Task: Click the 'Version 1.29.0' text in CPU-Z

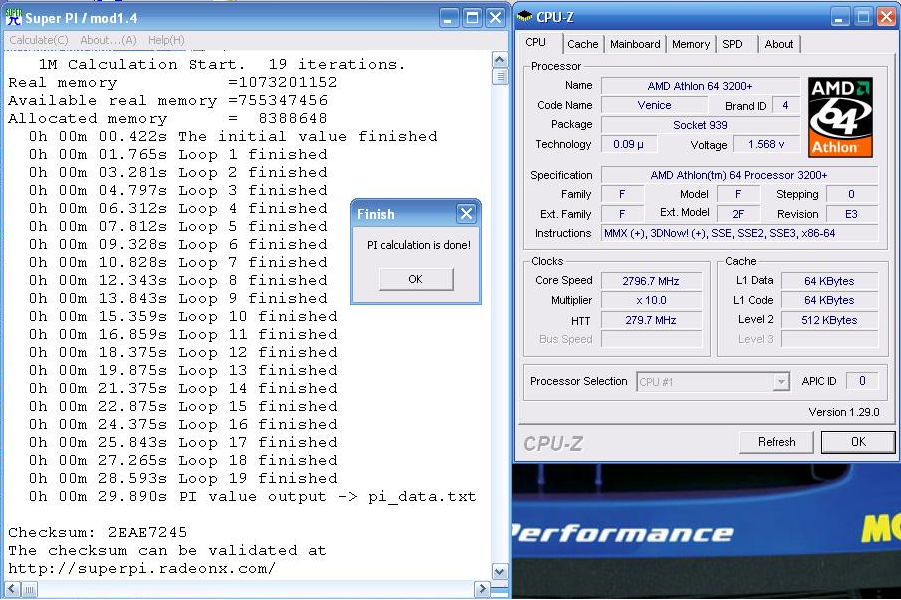Action: 844,412
